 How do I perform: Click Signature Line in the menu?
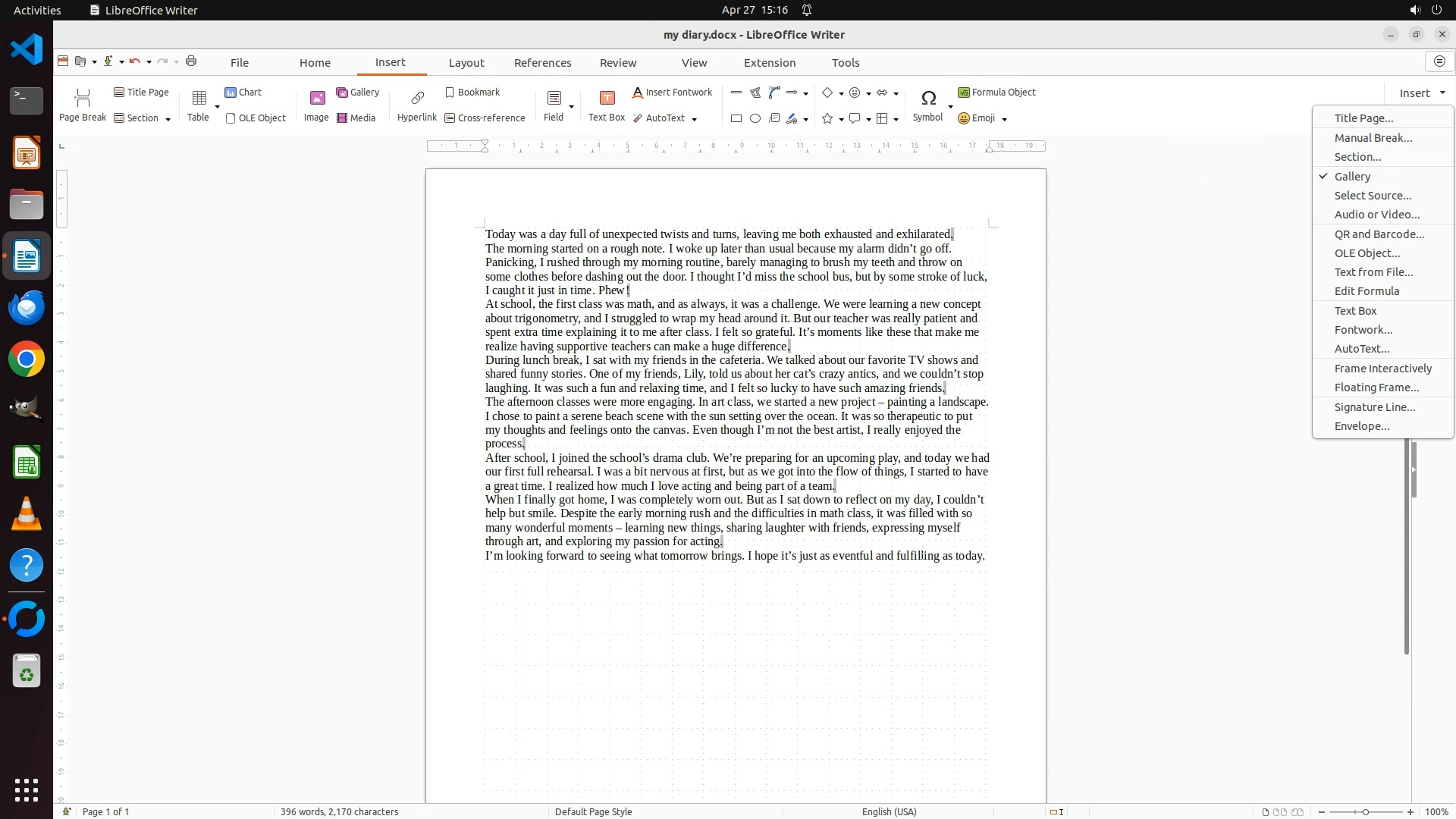tap(1374, 407)
